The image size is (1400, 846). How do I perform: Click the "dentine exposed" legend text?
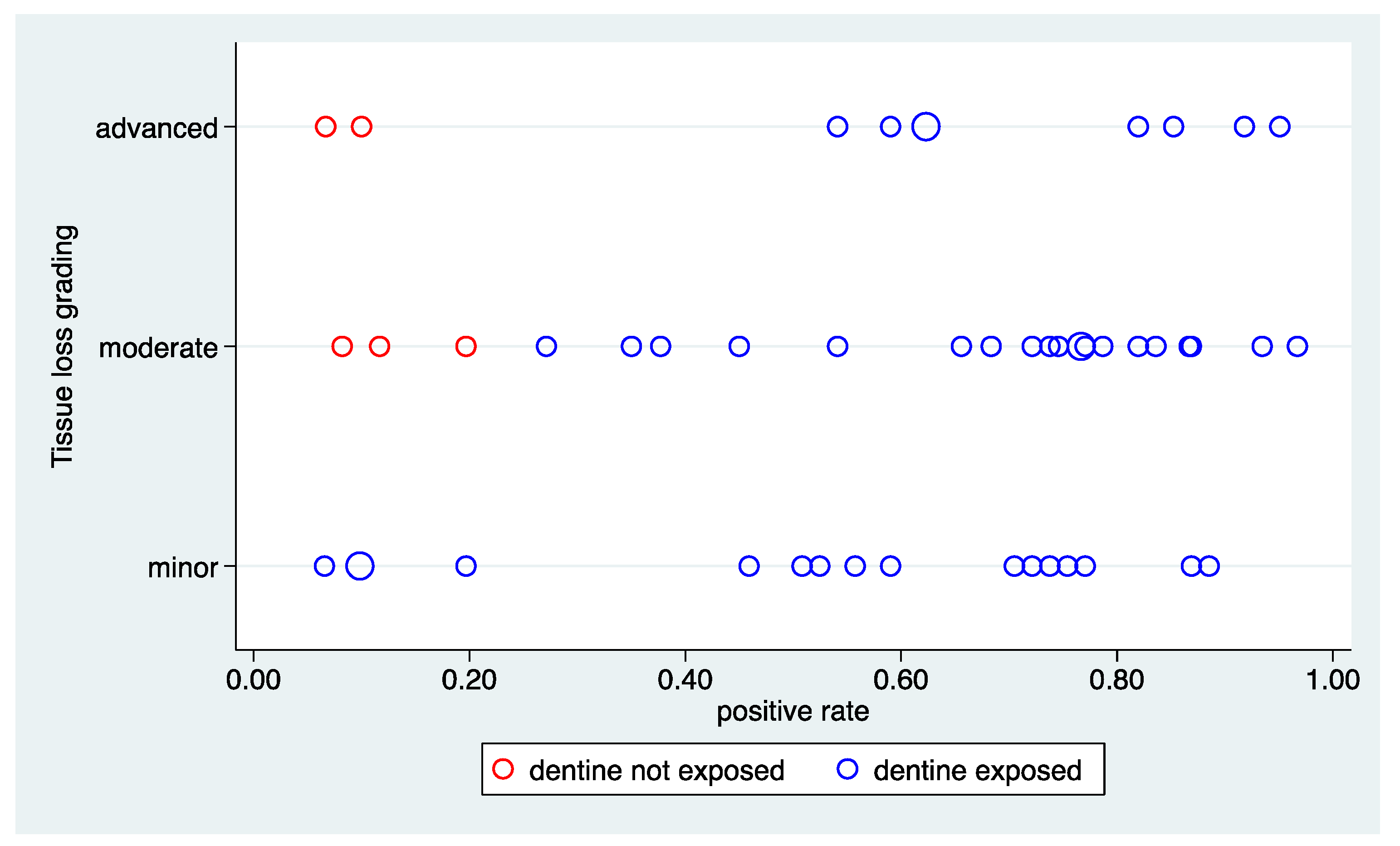coord(977,771)
